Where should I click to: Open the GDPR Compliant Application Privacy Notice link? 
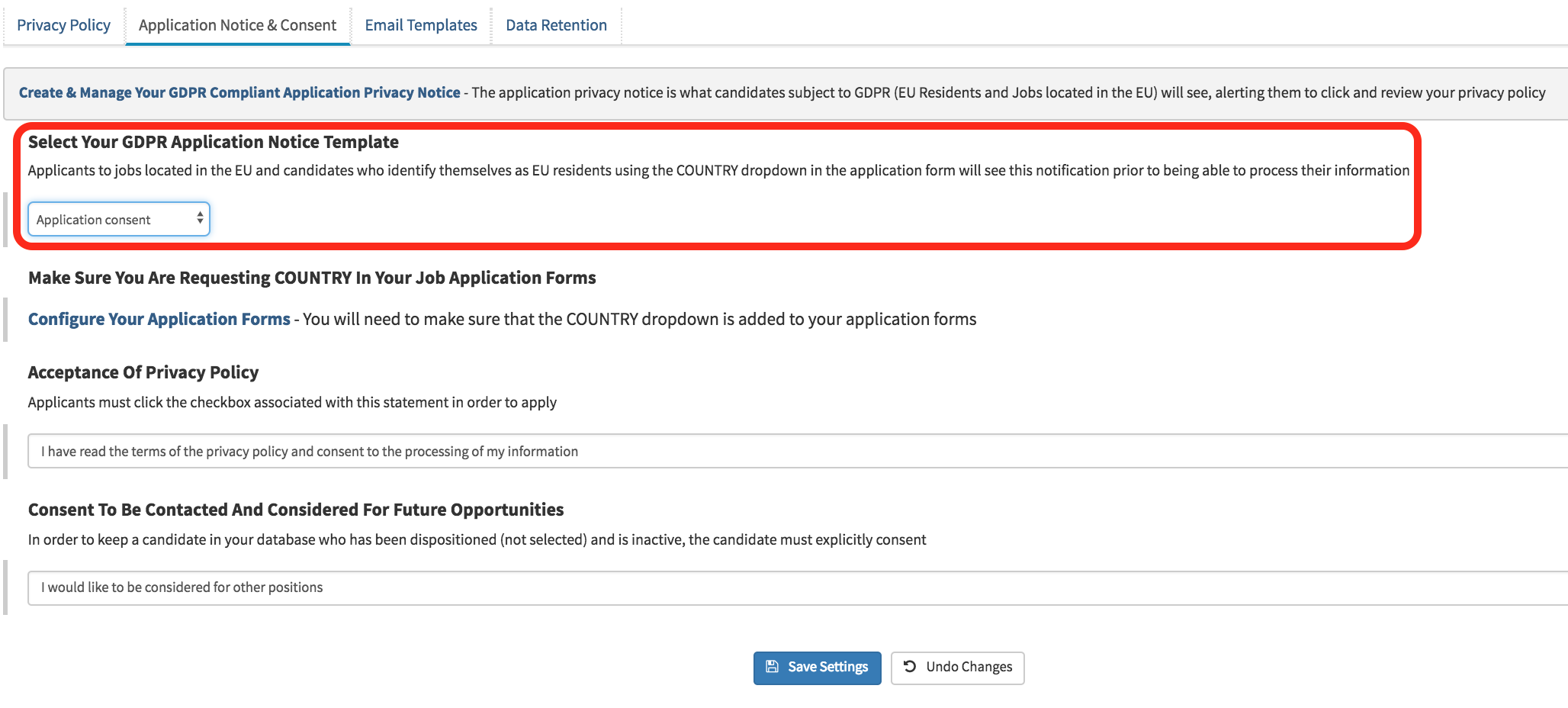pyautogui.click(x=239, y=92)
